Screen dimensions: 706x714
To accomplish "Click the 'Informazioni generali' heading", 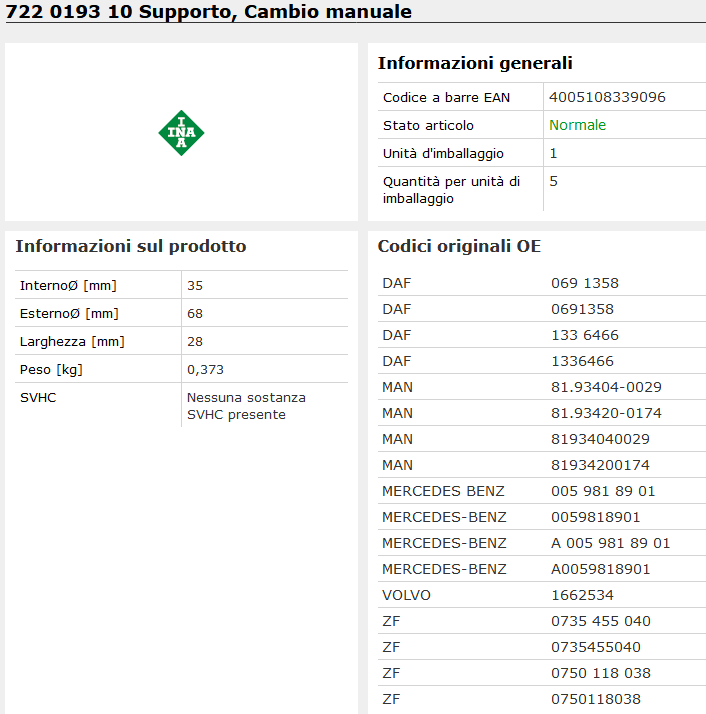I will coord(475,63).
